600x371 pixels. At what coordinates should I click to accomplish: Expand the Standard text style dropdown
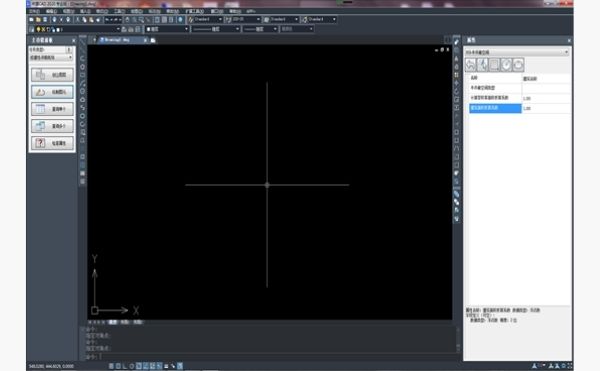tap(205, 19)
